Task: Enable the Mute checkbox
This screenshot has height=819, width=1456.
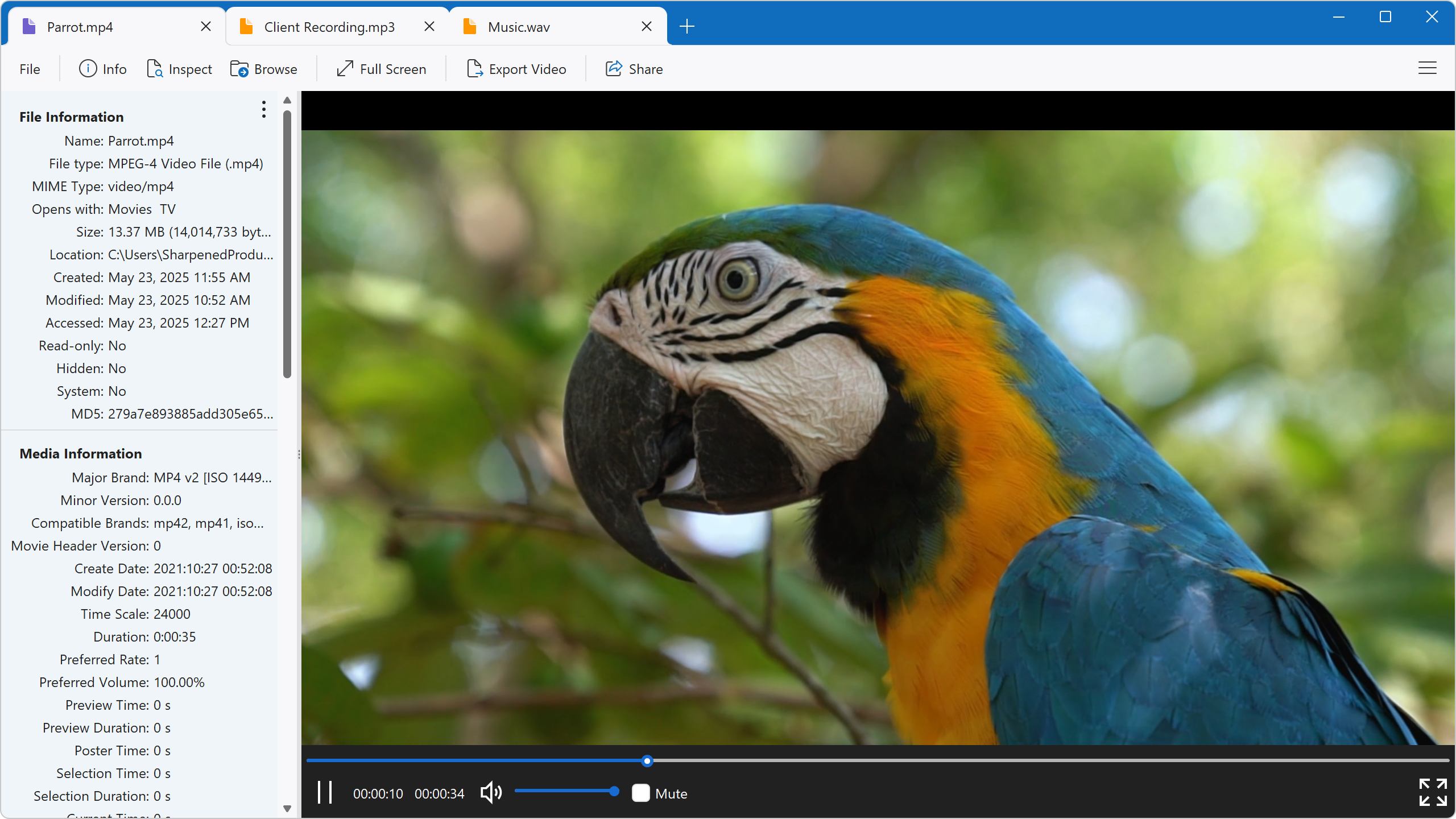Action: click(x=641, y=793)
